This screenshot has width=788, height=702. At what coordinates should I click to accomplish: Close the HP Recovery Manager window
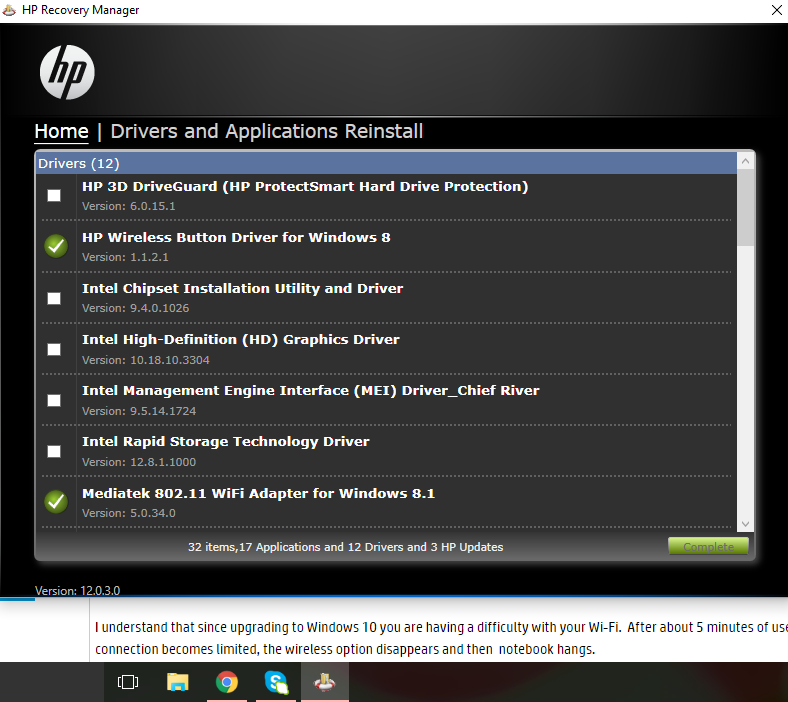point(776,10)
